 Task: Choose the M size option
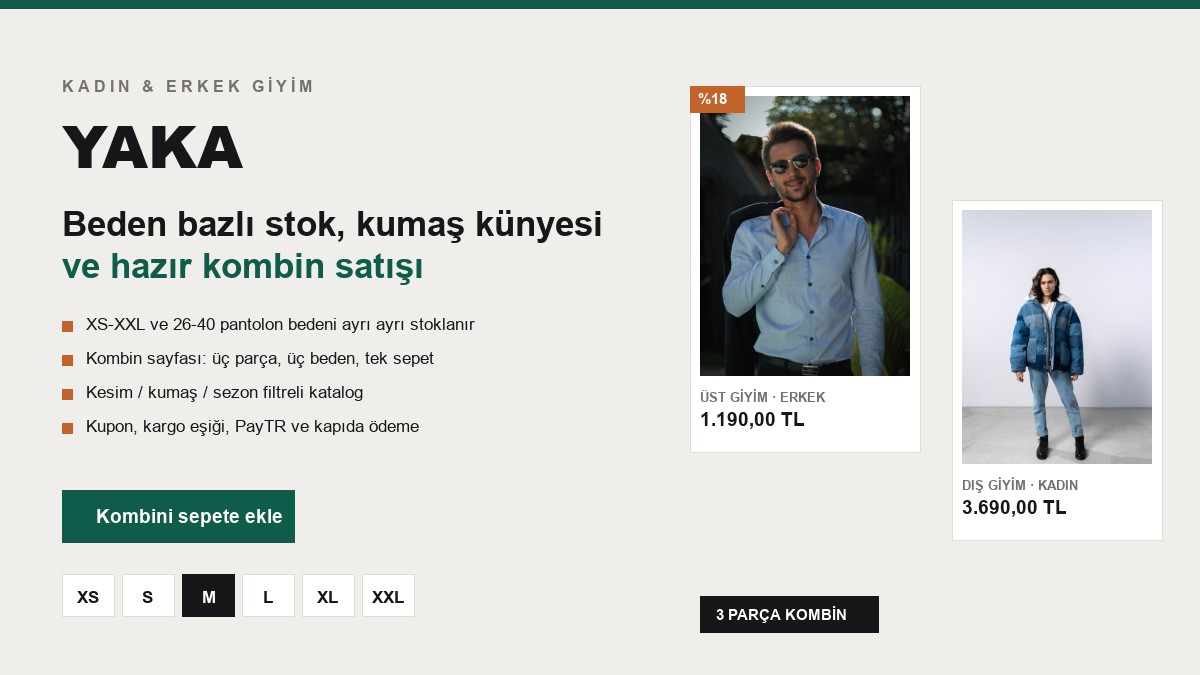pyautogui.click(x=208, y=596)
